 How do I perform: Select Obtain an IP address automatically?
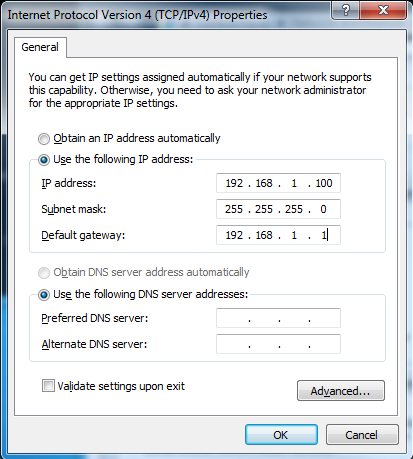[x=44, y=139]
